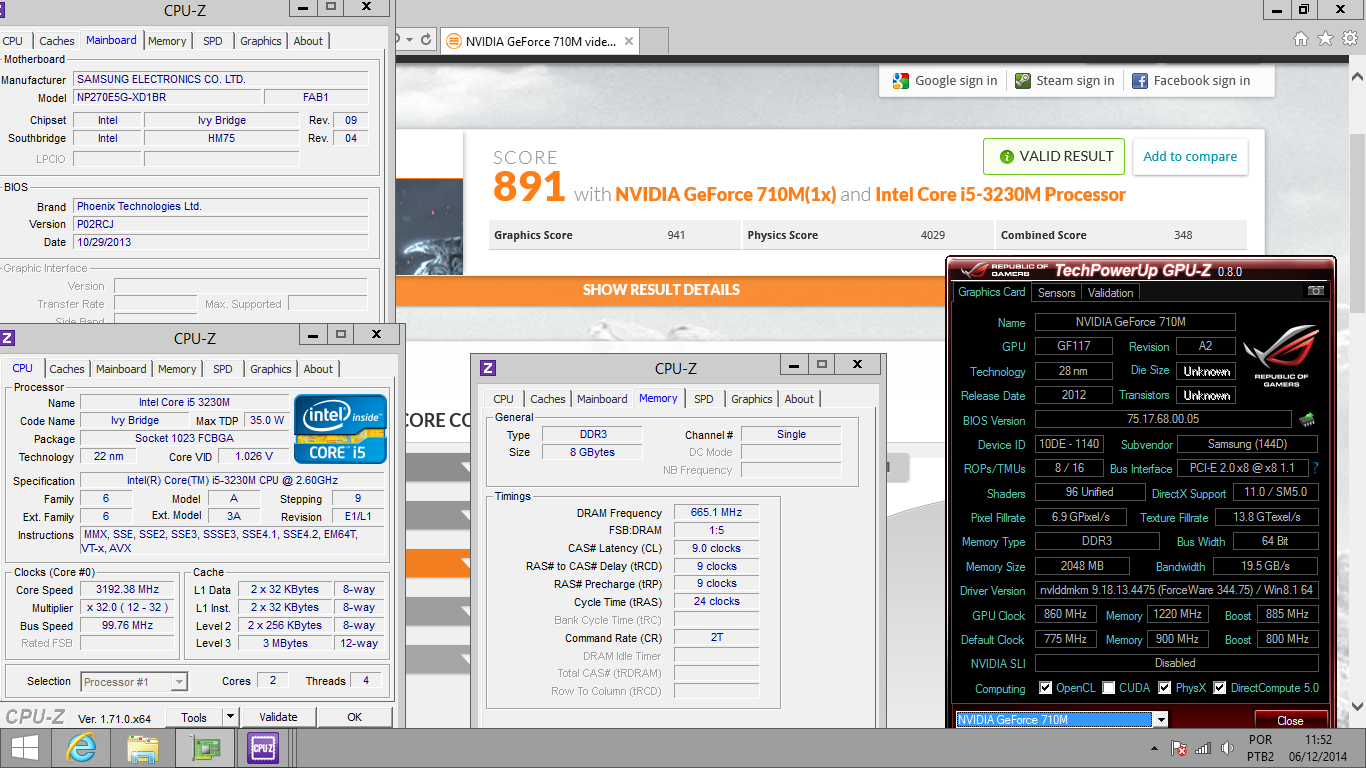The width and height of the screenshot is (1366, 768).
Task: Select the GPU-Z taskbar icon
Action: tap(203, 747)
